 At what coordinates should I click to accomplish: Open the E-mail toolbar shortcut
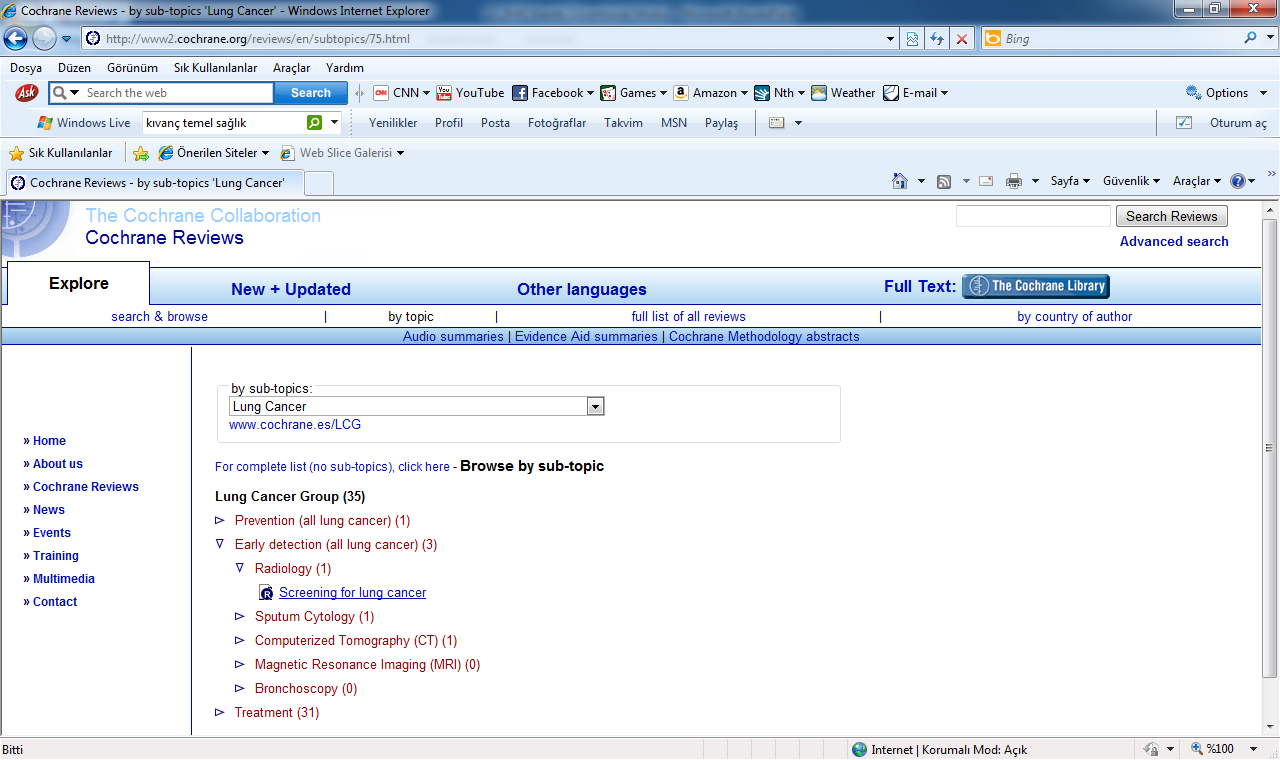click(x=915, y=93)
